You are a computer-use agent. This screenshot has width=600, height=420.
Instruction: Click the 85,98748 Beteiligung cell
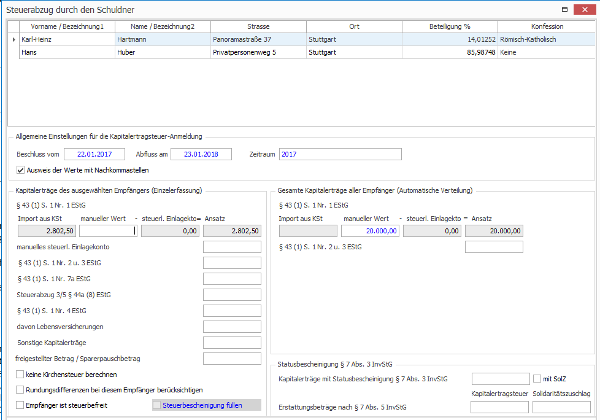(450, 52)
